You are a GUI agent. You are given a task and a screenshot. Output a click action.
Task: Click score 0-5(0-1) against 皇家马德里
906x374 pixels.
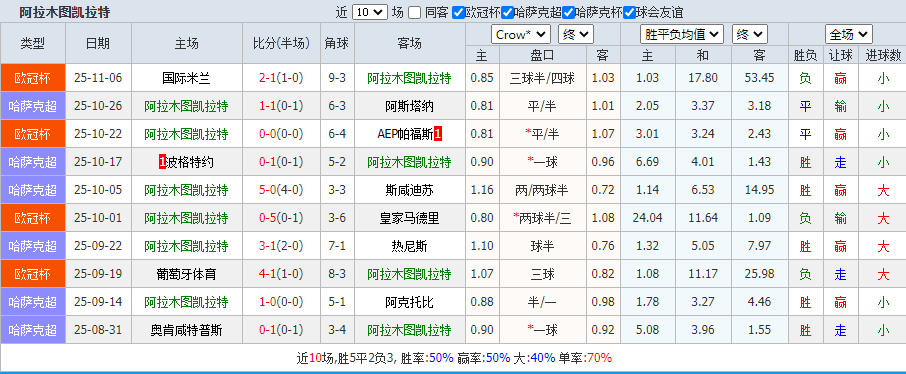[x=281, y=219]
